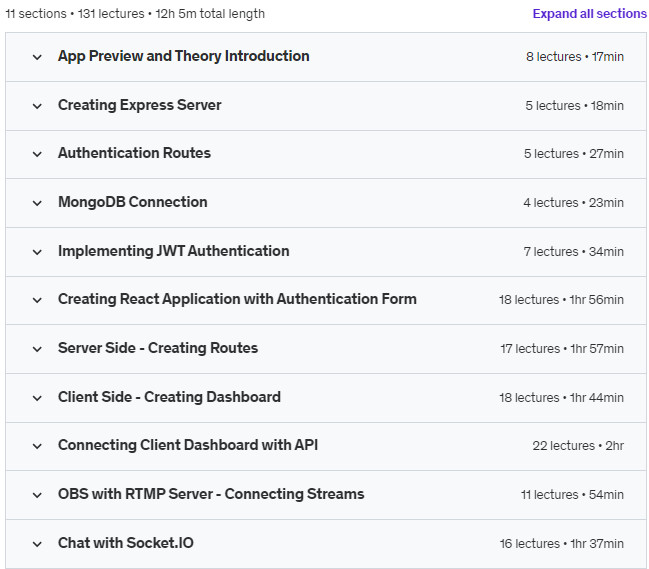Open Chat with Socket.IO section title

126,543
